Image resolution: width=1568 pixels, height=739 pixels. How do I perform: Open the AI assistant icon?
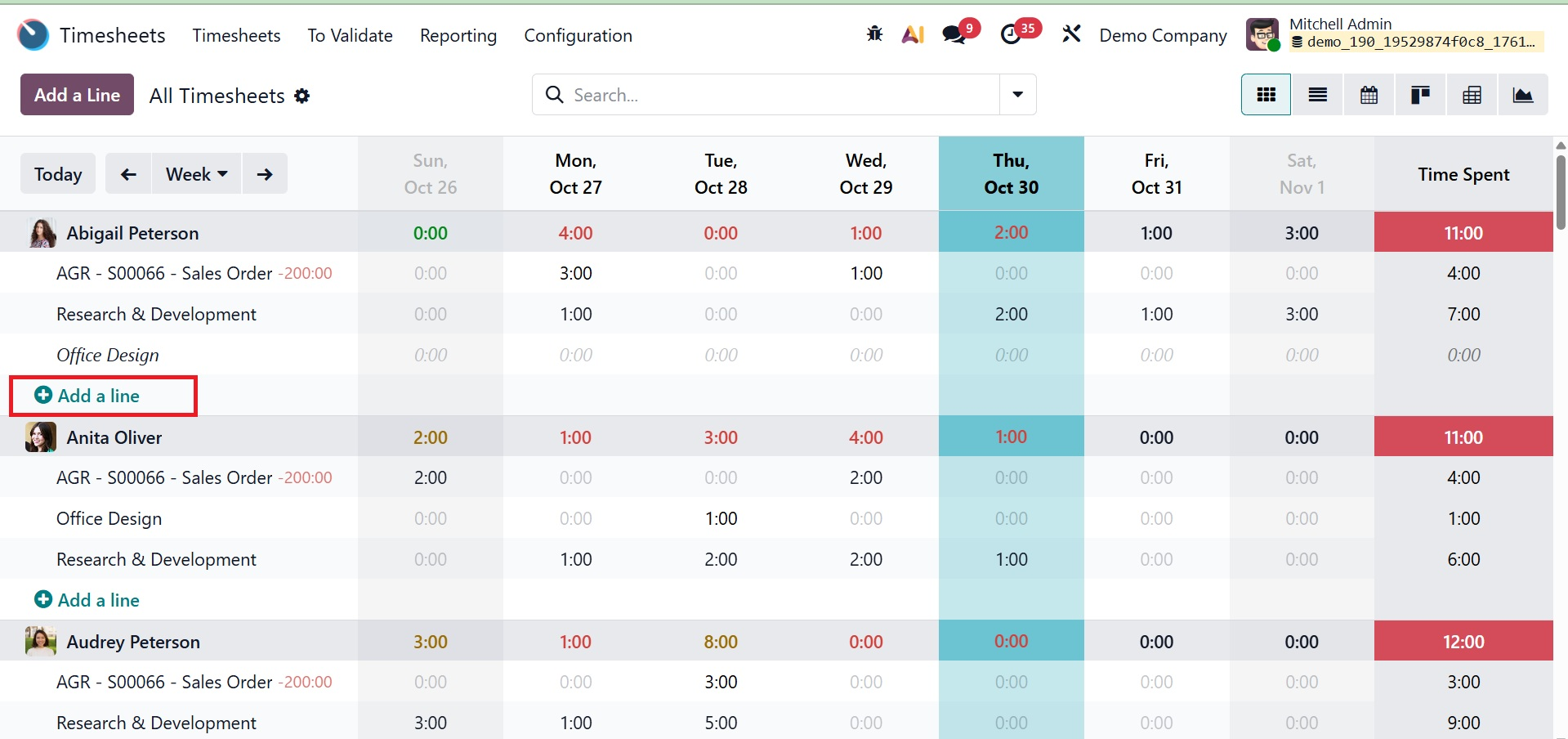[913, 34]
